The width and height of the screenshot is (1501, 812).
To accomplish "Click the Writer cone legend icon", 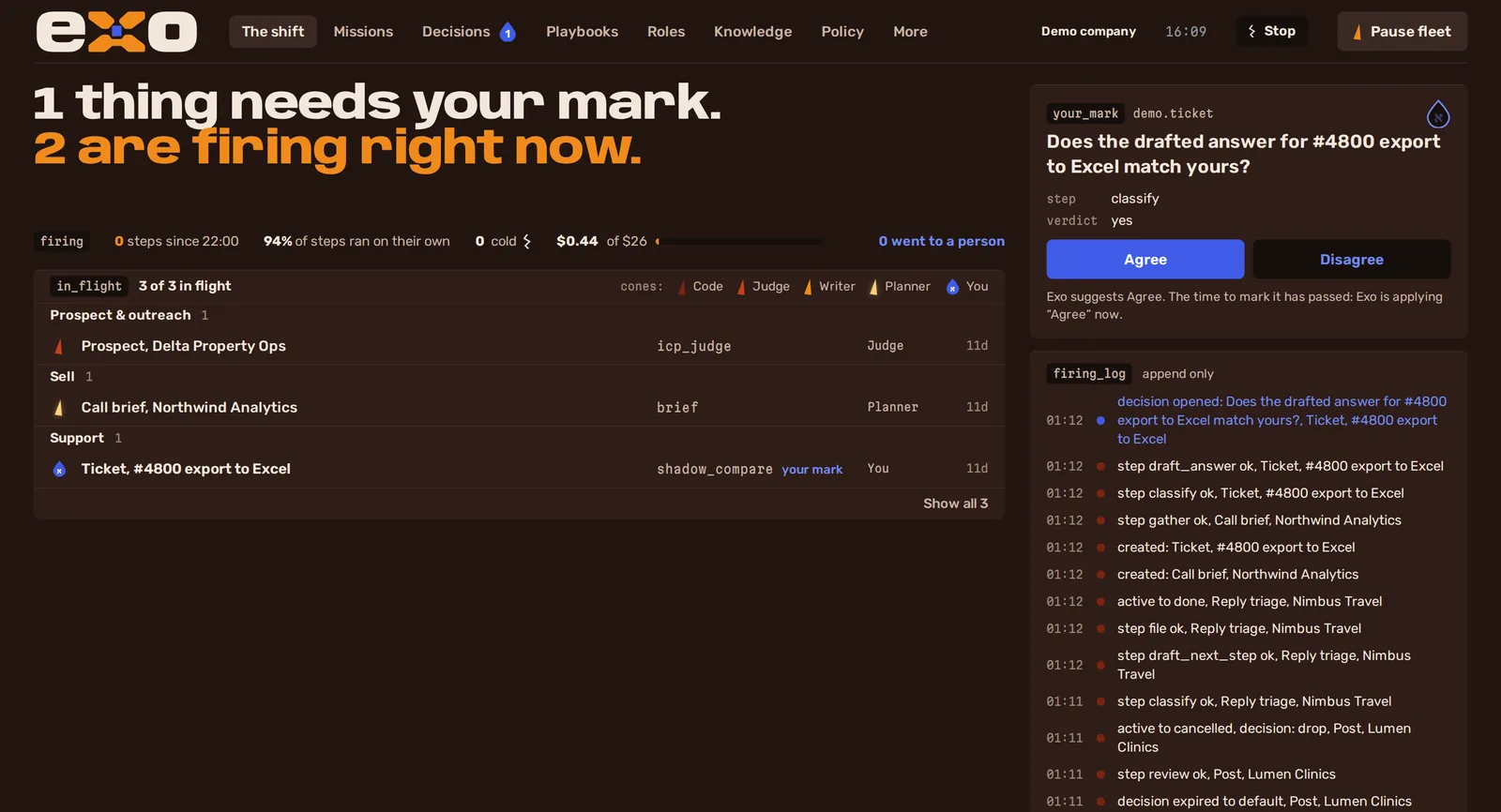I will (x=808, y=287).
